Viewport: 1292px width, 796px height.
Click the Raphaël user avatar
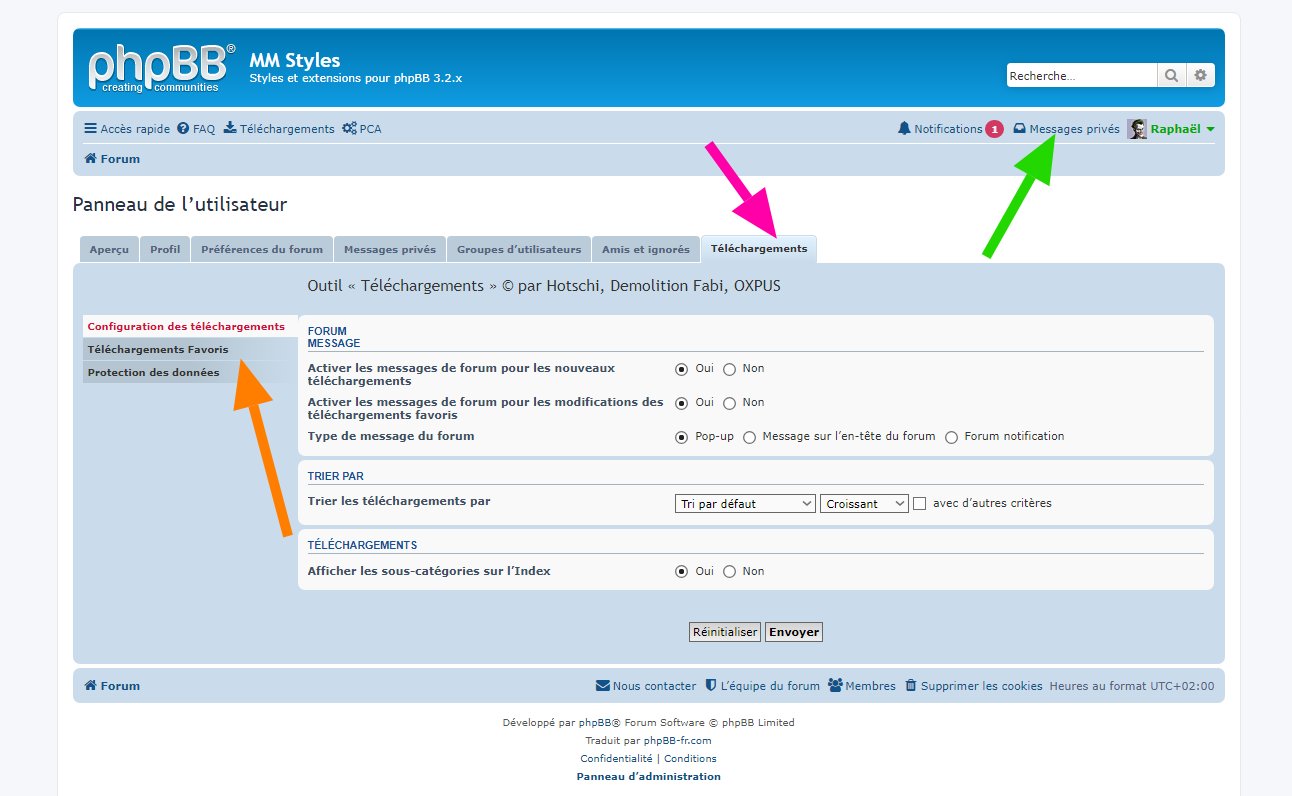[1137, 129]
